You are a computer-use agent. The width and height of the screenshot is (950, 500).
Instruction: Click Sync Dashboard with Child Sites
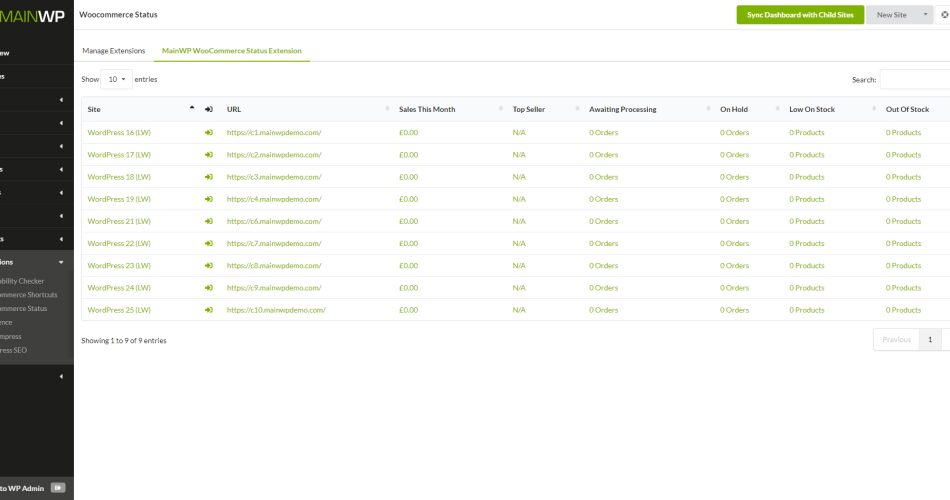coord(800,15)
